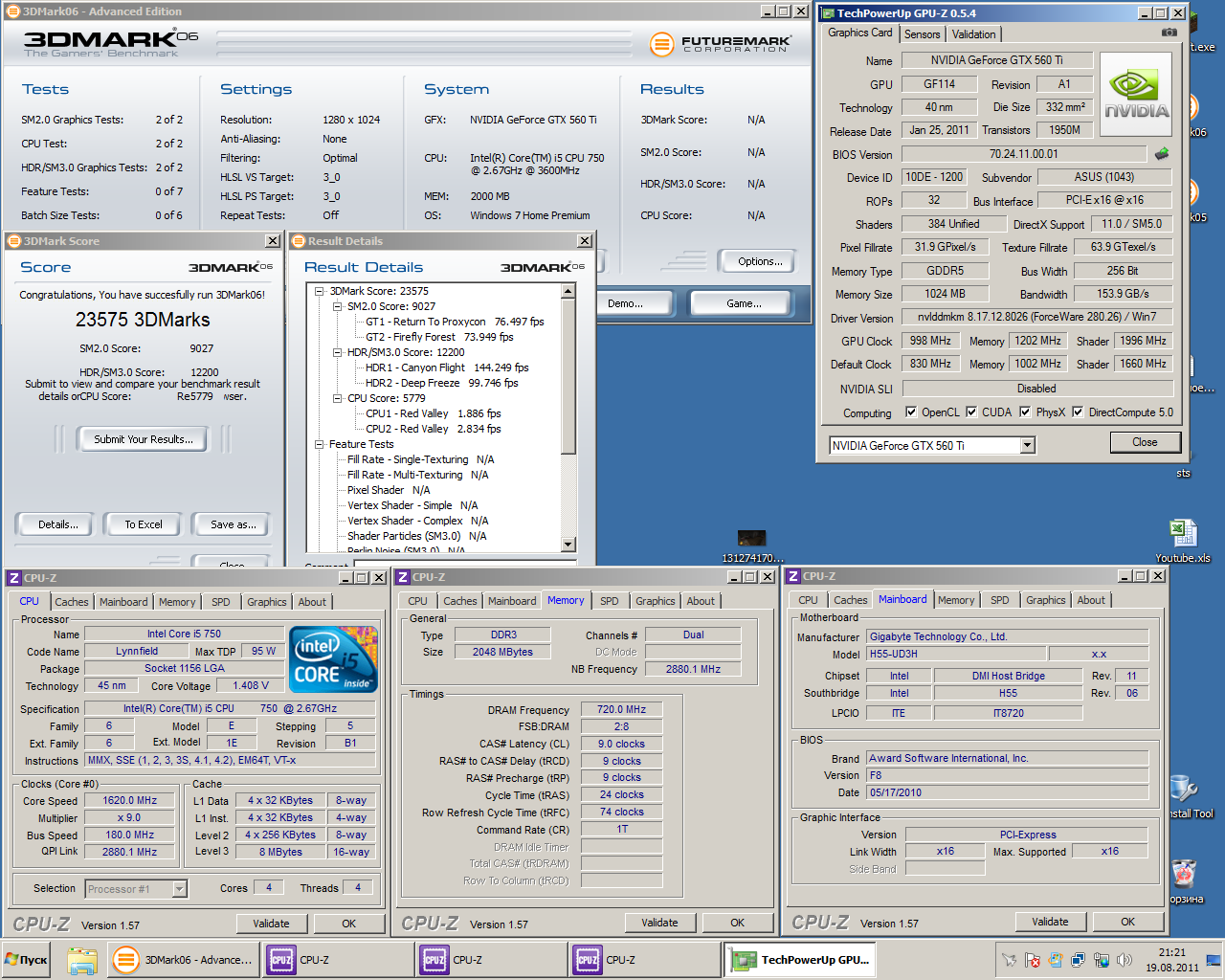Toggle the OpenCL checkbox
1225x980 pixels.
pos(911,412)
